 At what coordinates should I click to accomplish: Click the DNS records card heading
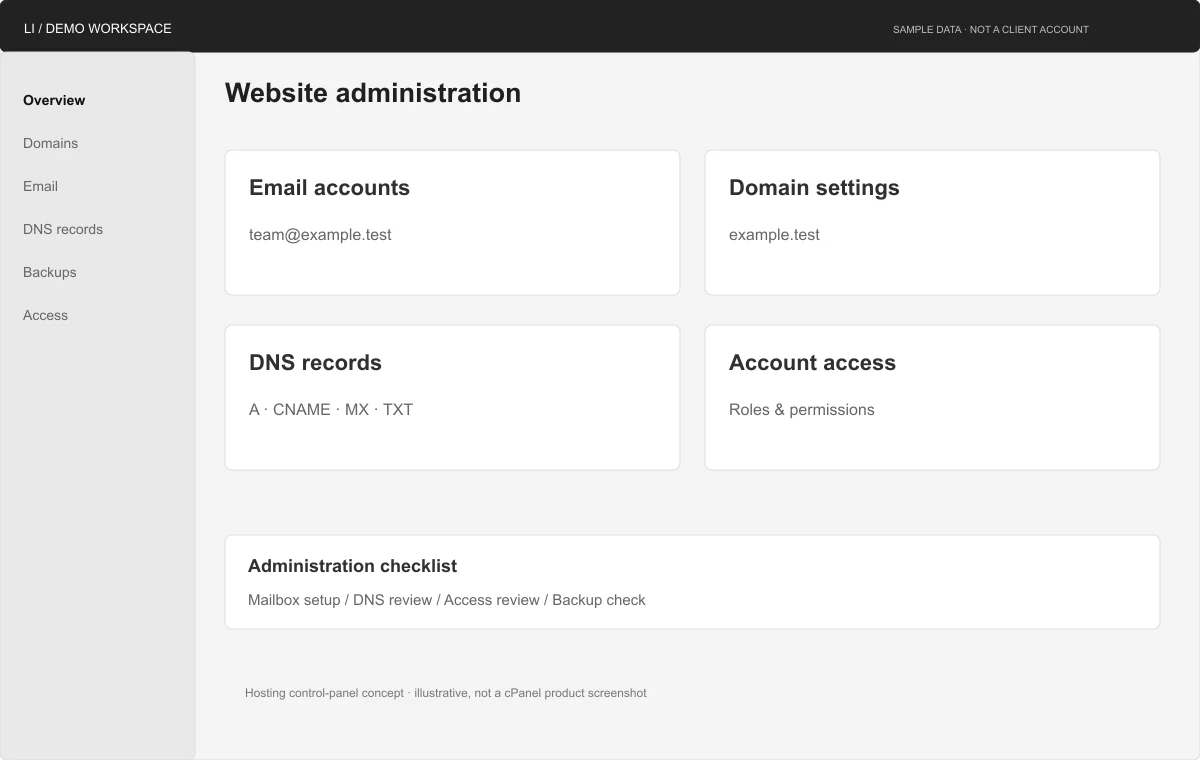(315, 362)
